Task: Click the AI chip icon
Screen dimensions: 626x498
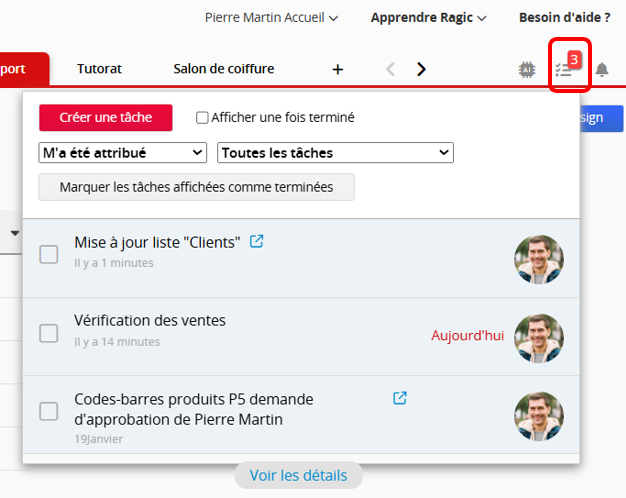Action: coord(527,69)
